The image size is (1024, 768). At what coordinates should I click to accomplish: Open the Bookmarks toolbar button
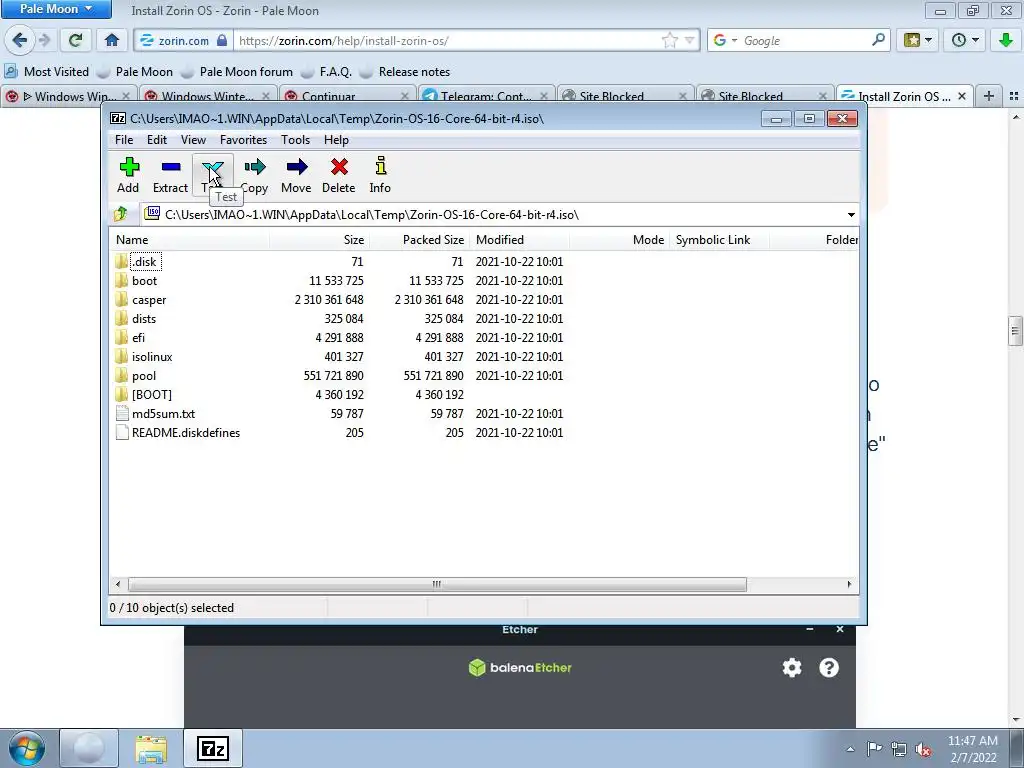[918, 40]
